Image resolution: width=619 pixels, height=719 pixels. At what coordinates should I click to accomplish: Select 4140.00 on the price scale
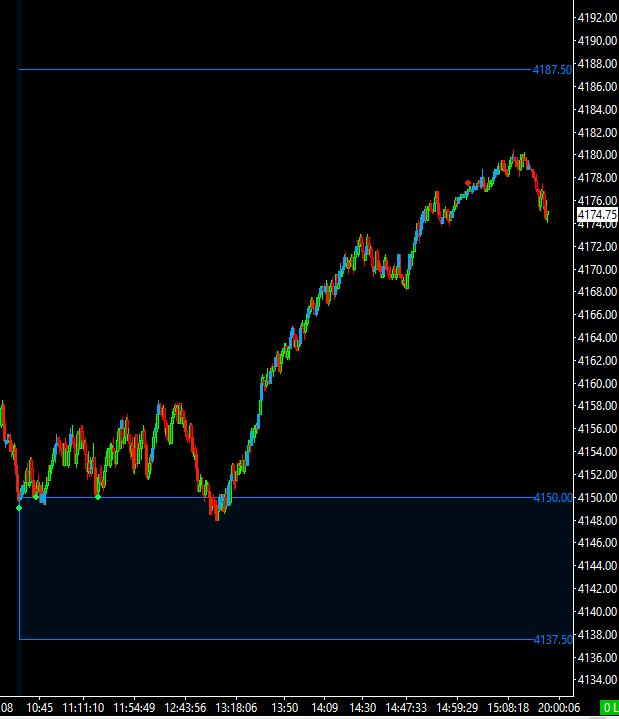click(x=597, y=612)
